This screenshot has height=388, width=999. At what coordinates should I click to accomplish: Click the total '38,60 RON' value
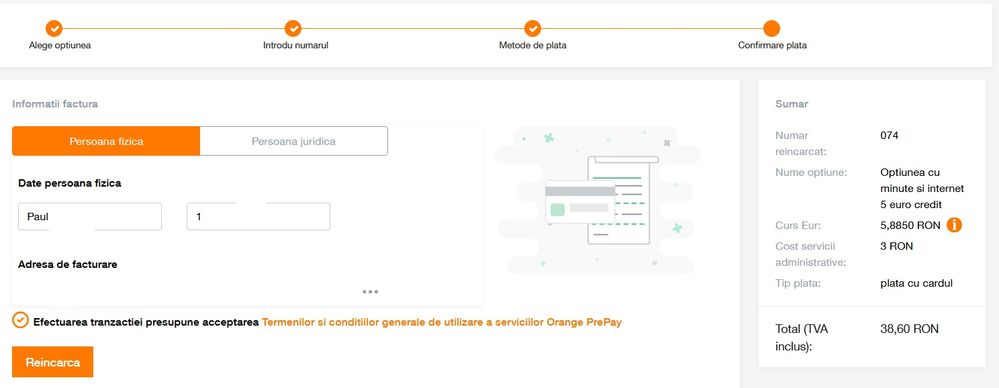(909, 329)
